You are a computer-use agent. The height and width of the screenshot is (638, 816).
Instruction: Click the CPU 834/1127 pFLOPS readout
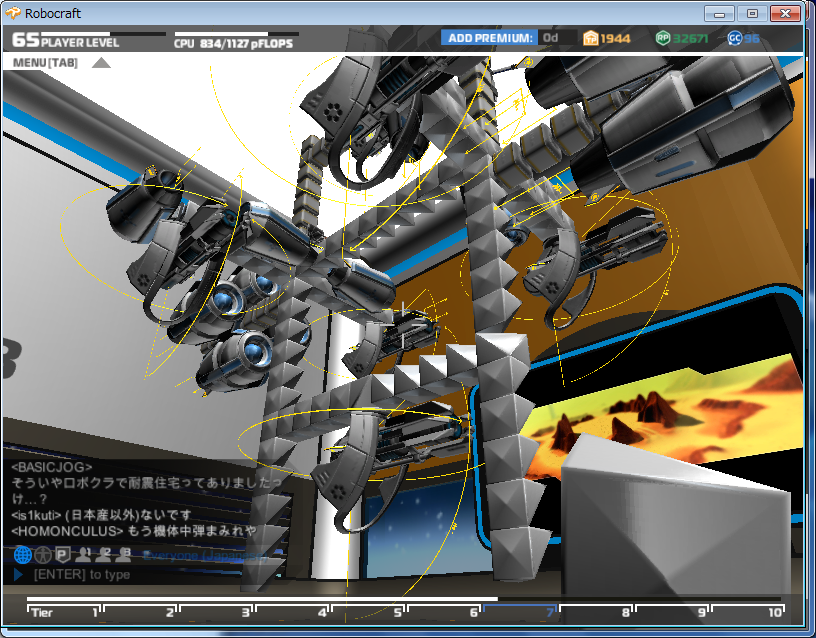click(233, 44)
